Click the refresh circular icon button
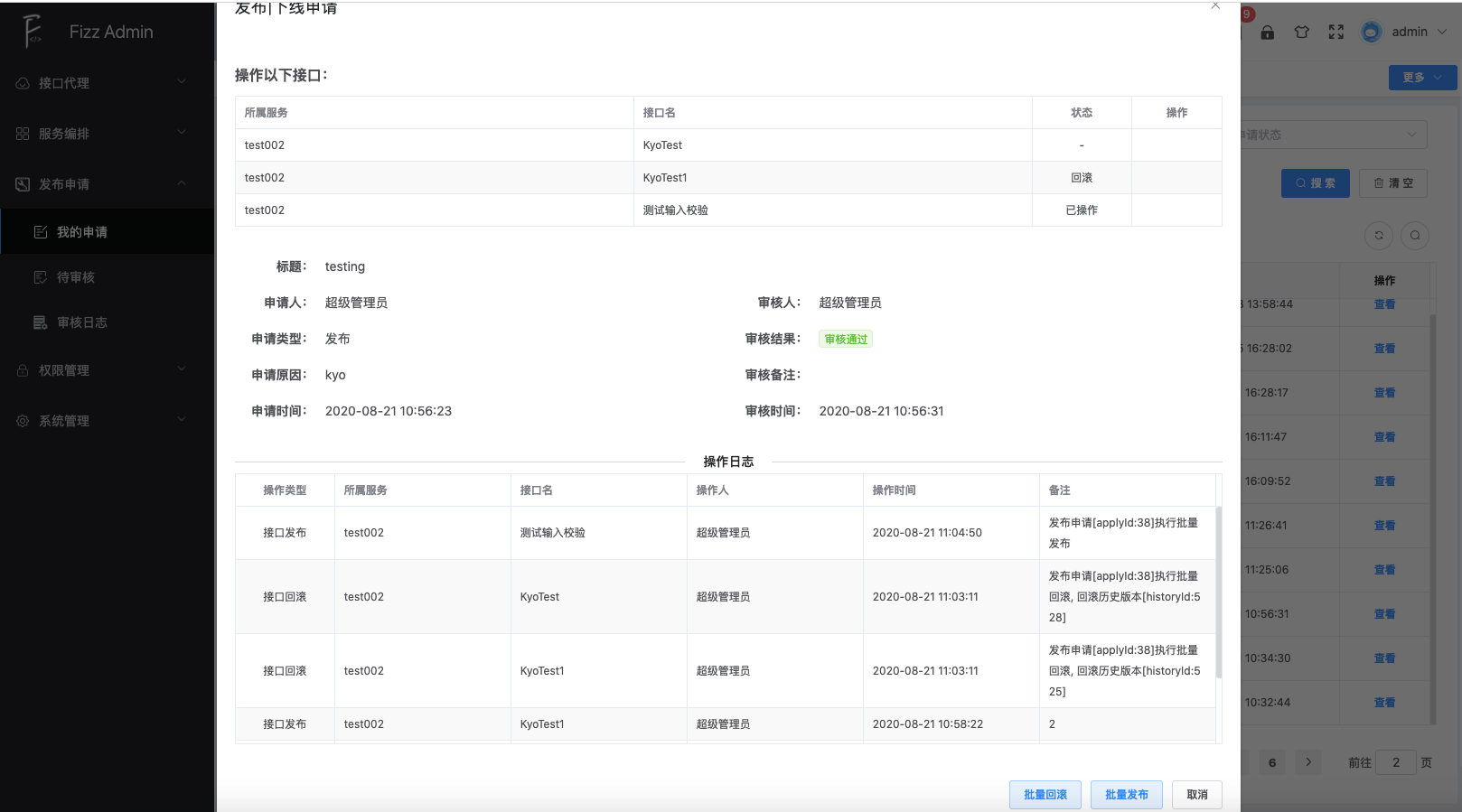 (1378, 236)
